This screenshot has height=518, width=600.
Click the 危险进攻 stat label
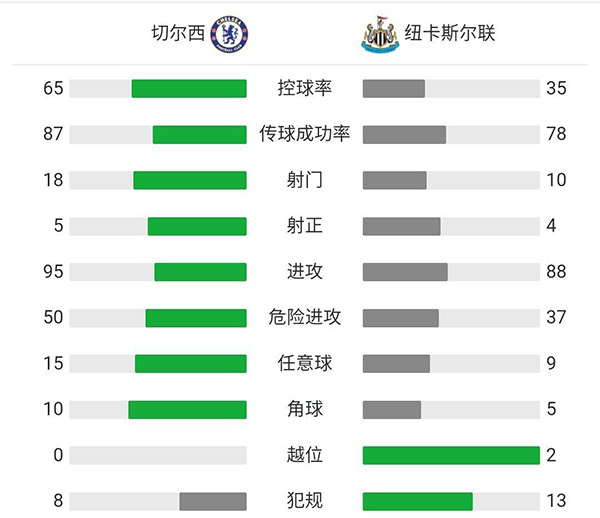click(305, 317)
